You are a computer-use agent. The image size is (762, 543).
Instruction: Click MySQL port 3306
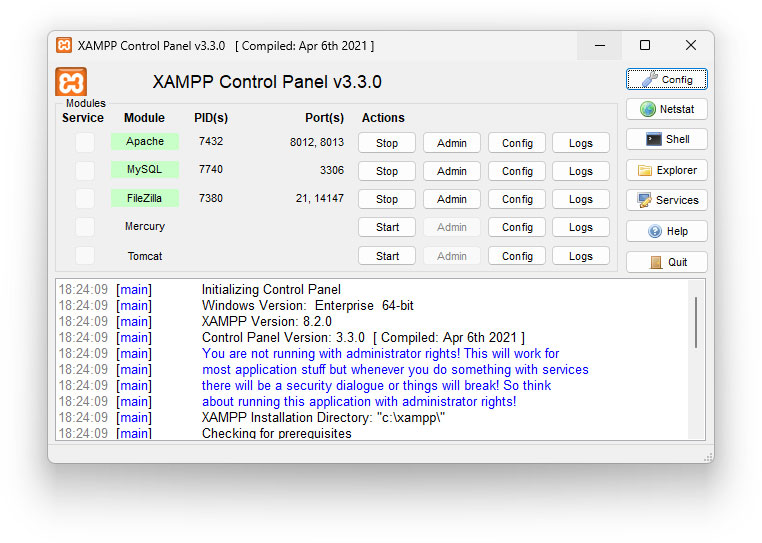tap(332, 170)
